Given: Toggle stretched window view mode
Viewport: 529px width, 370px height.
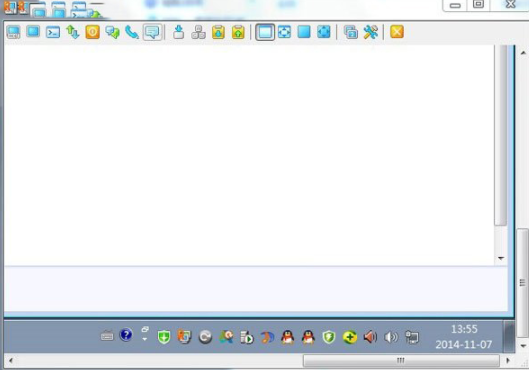Looking at the screenshot, I should point(284,32).
